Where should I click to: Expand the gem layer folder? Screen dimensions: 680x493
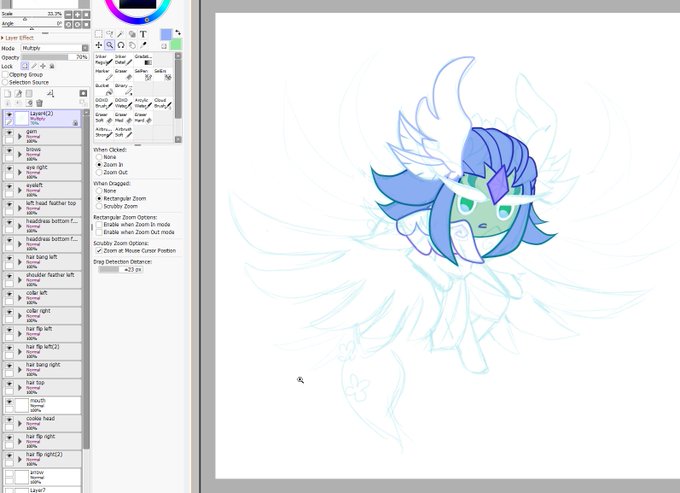[x=20, y=136]
